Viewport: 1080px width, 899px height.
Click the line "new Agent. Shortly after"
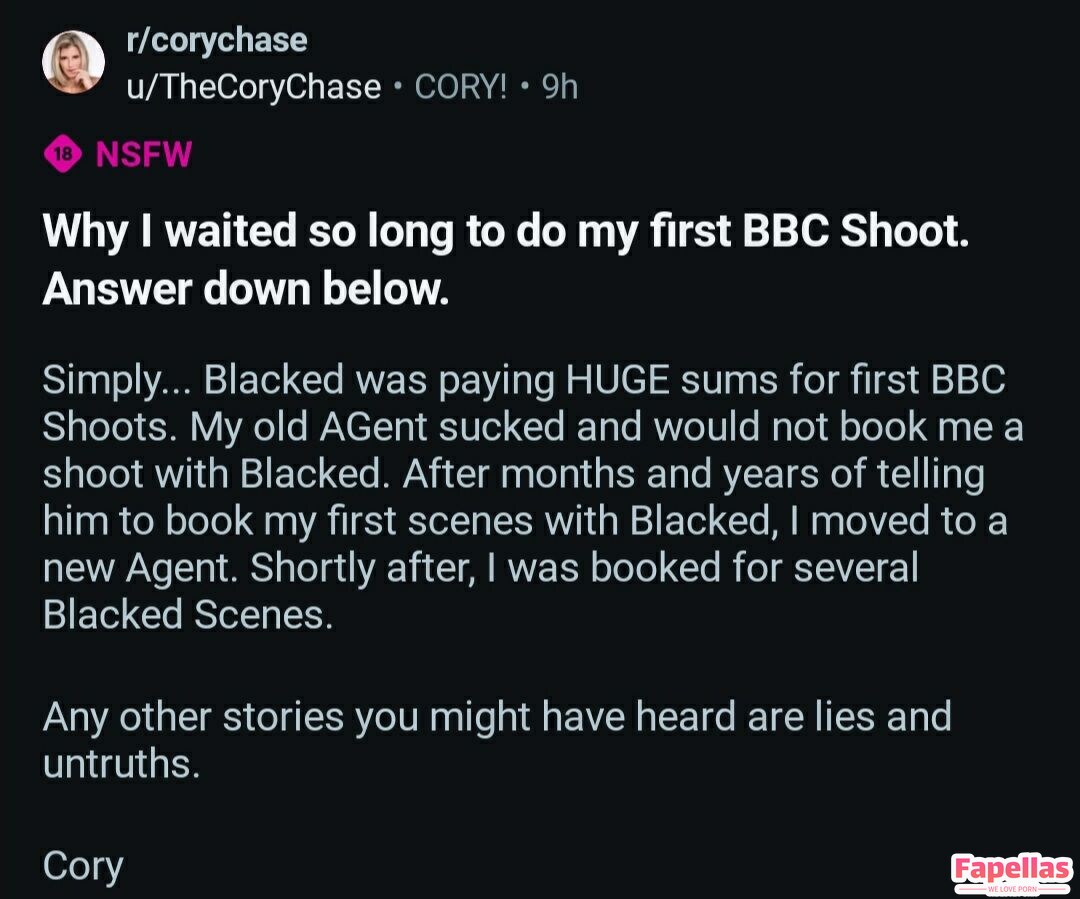(480, 567)
